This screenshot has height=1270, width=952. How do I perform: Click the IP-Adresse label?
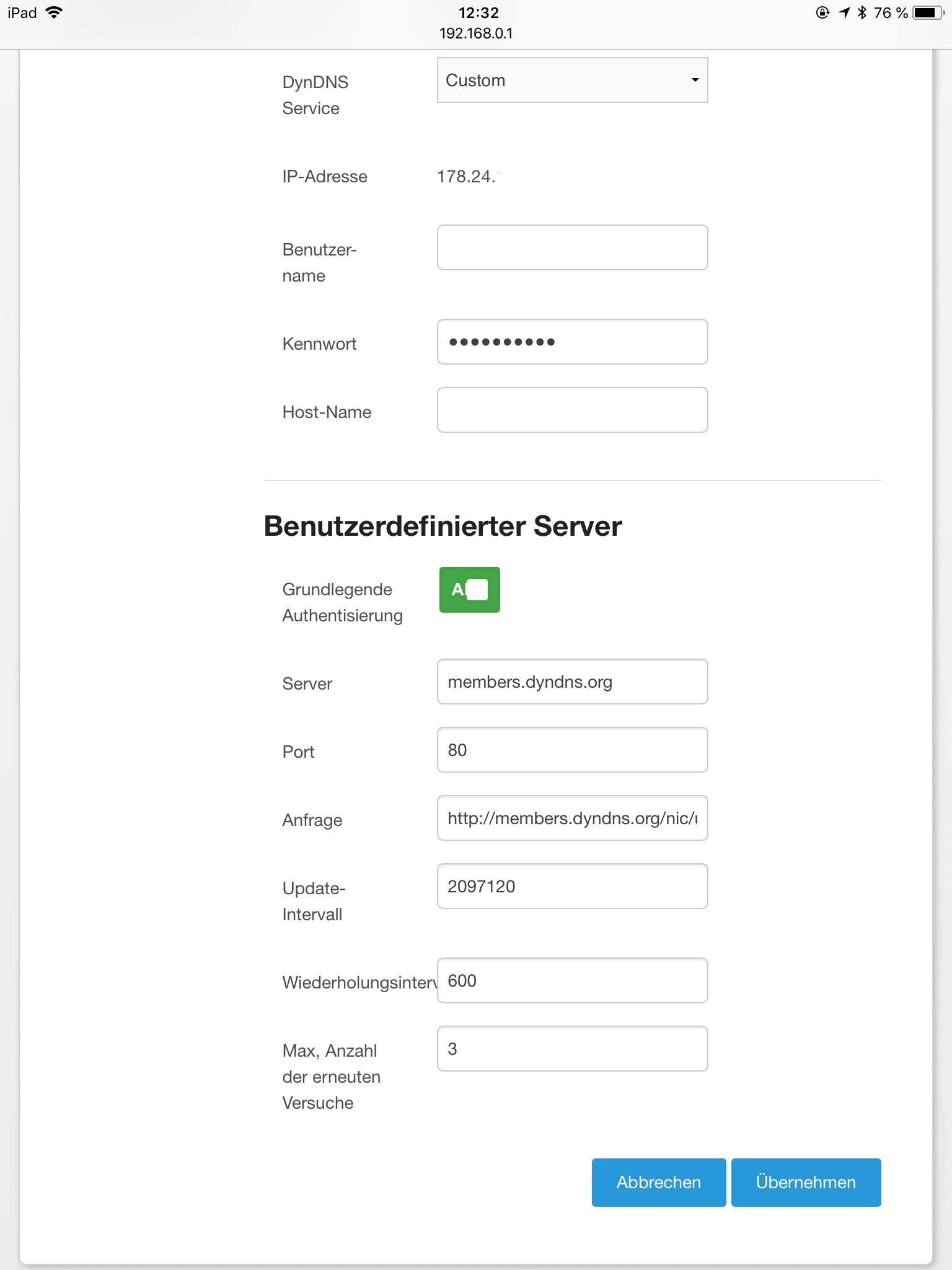click(325, 177)
